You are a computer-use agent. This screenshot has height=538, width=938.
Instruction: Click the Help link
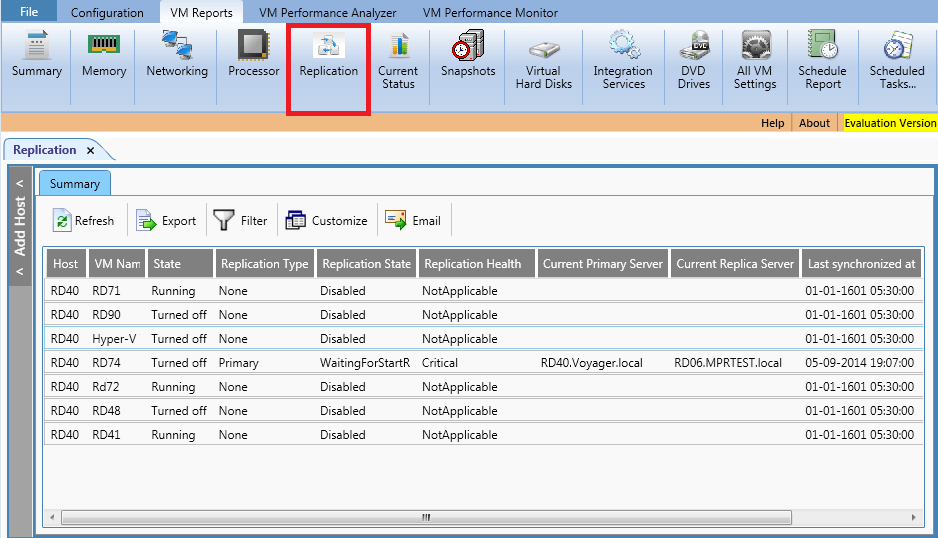point(772,123)
